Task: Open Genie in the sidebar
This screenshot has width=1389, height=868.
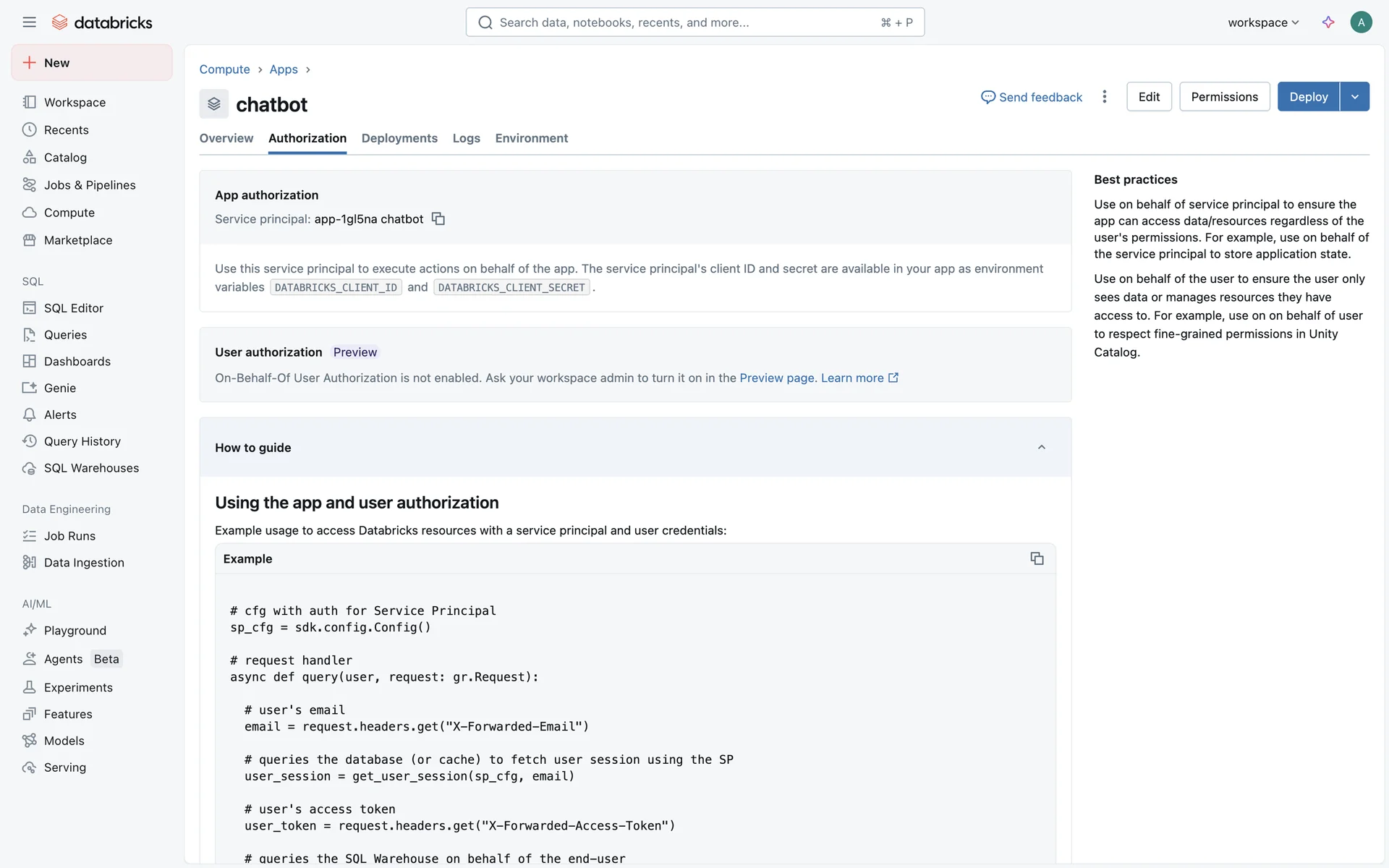Action: click(59, 388)
